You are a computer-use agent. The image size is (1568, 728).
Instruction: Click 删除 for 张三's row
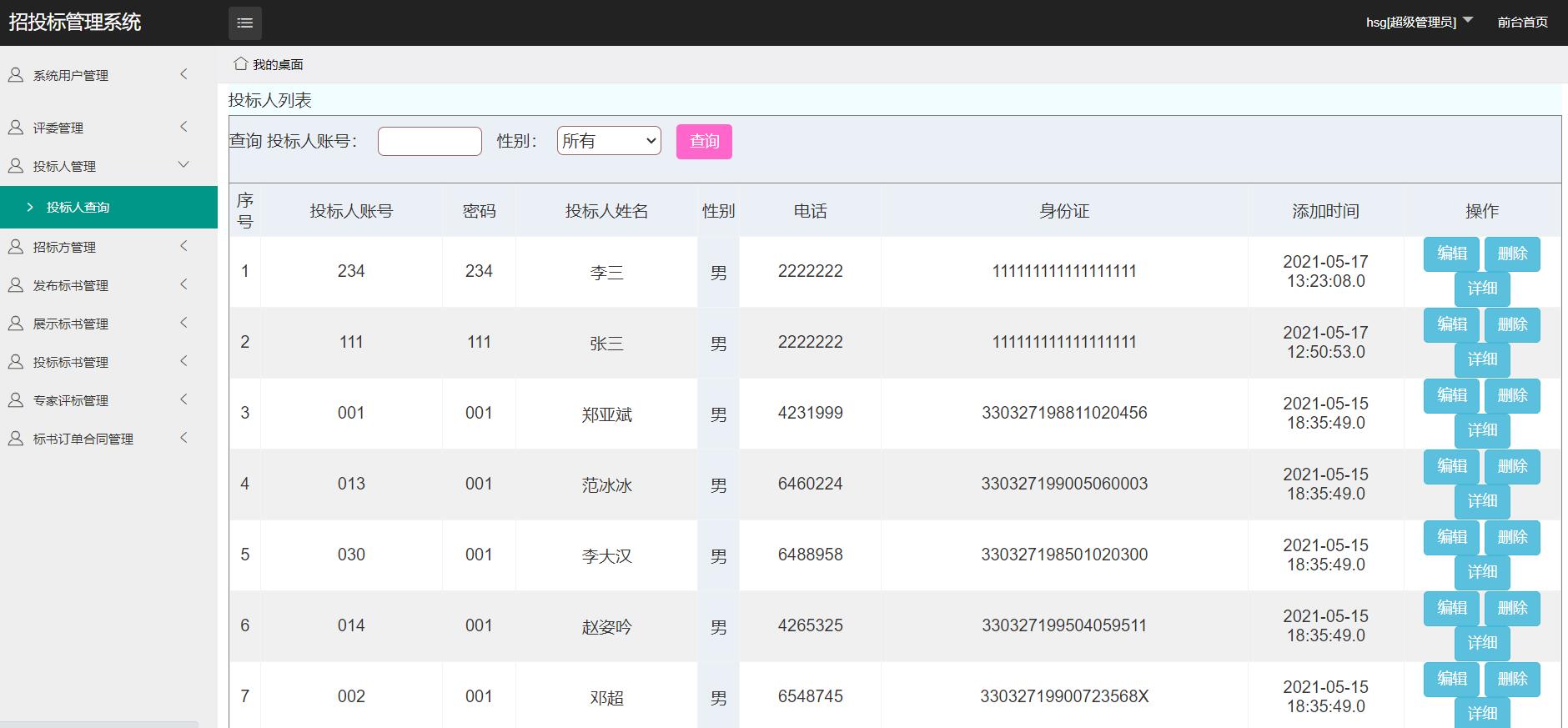pyautogui.click(x=1512, y=324)
